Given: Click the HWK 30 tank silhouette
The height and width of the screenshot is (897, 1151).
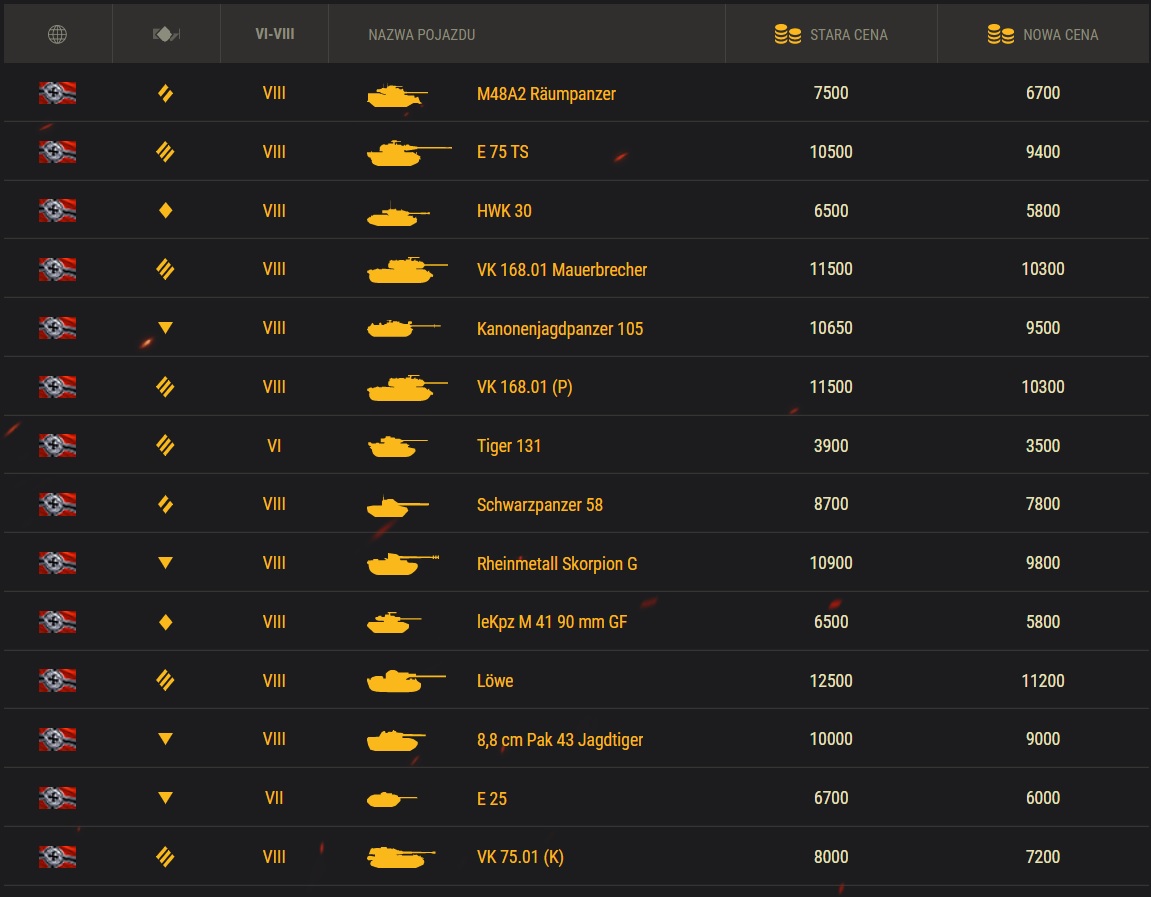Looking at the screenshot, I should 398,214.
